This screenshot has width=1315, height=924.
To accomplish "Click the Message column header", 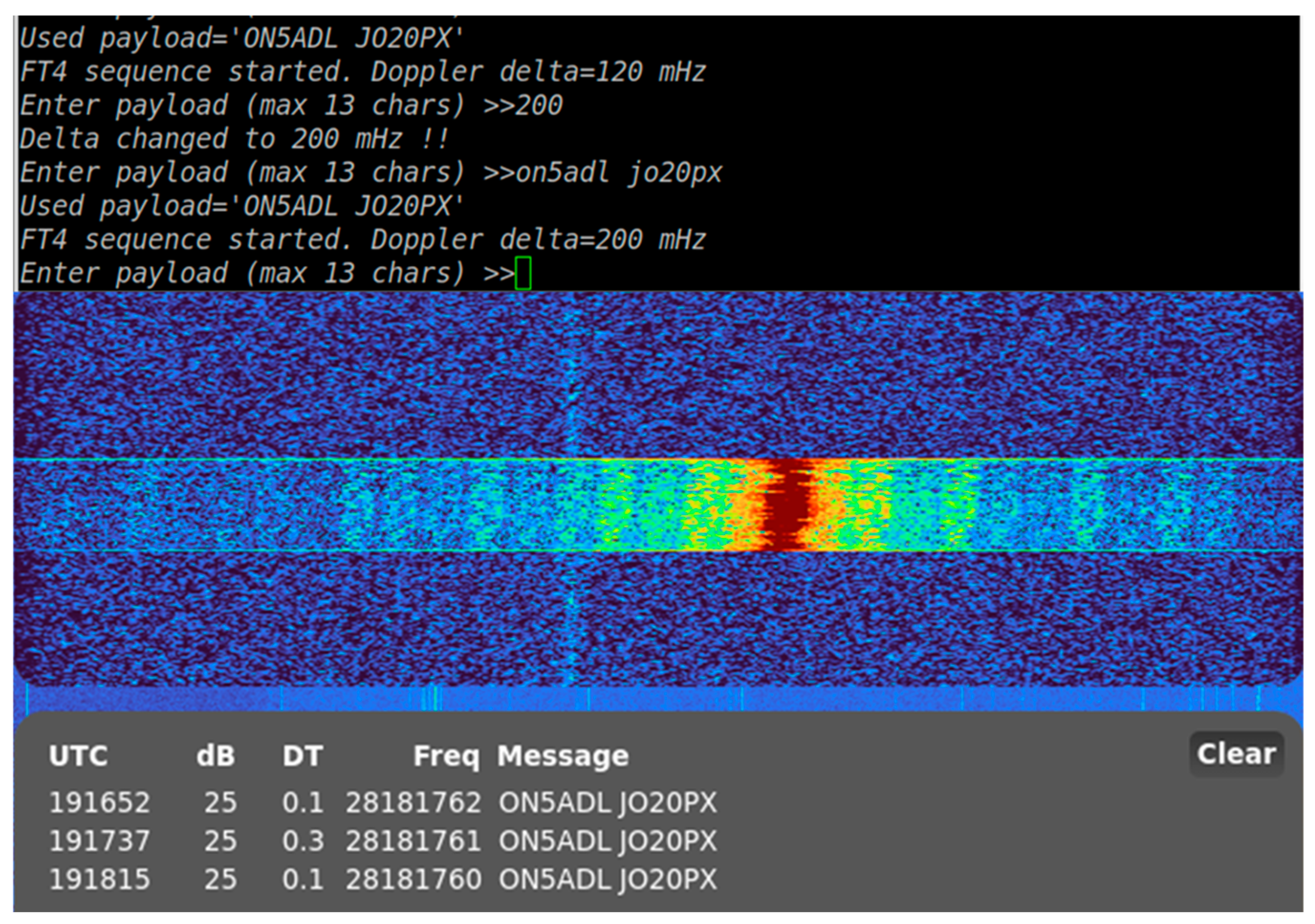I will [x=563, y=756].
